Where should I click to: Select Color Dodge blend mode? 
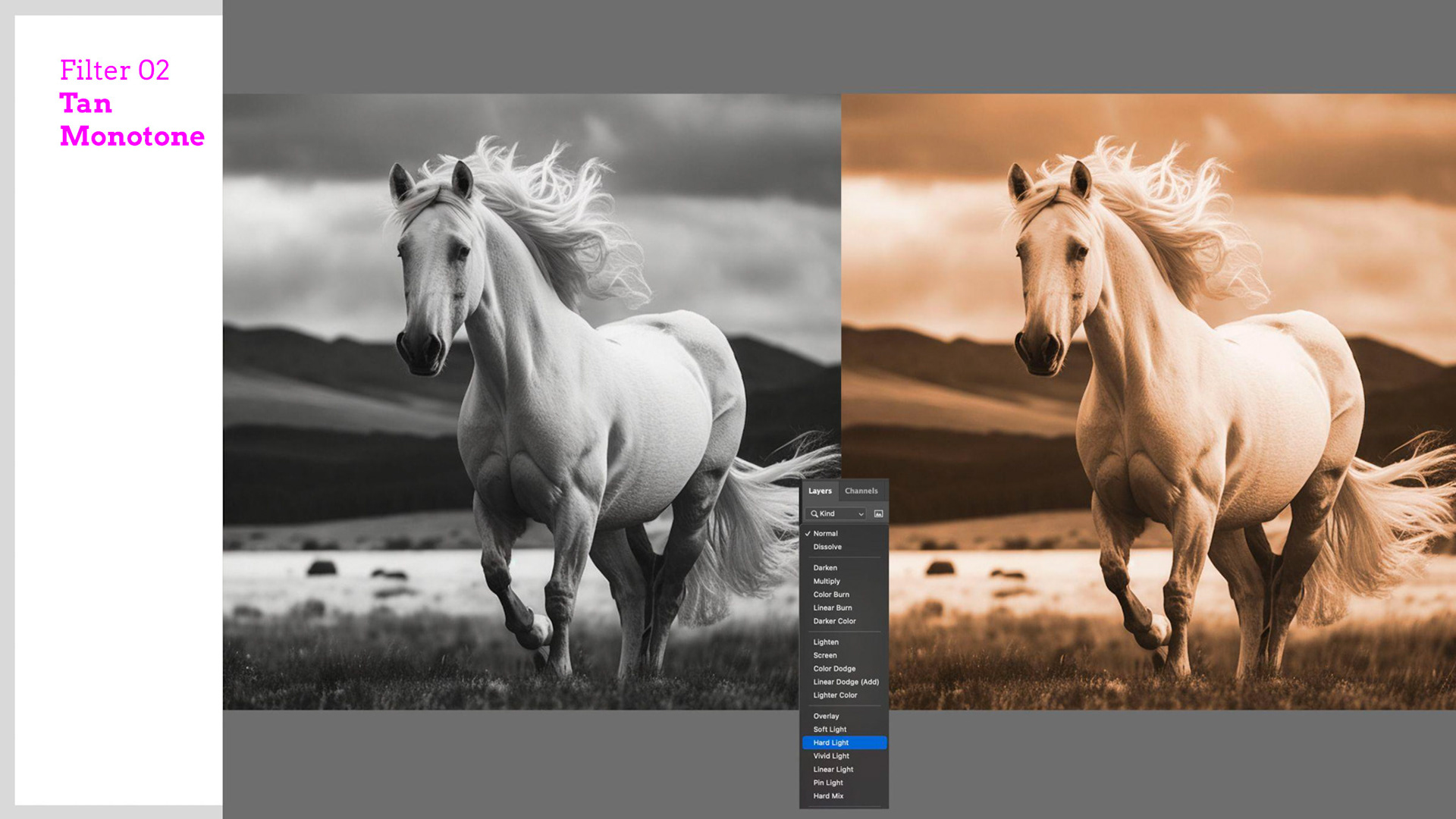[834, 669]
